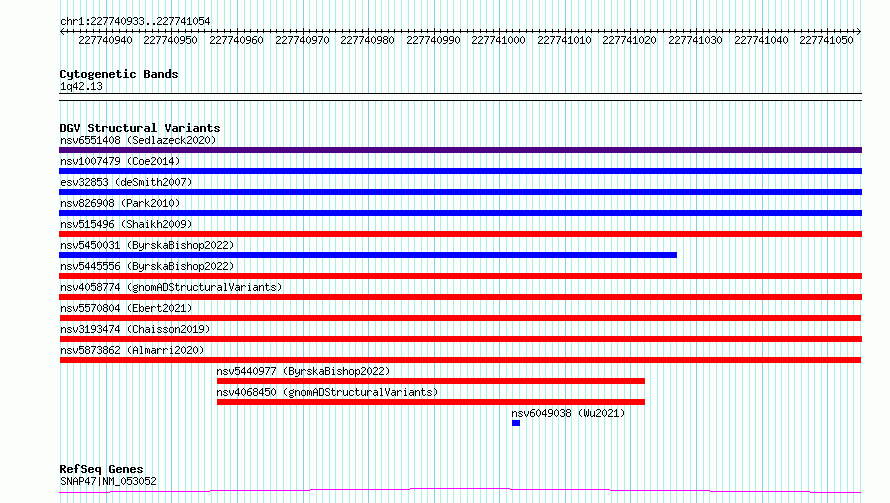This screenshot has width=890, height=503.
Task: Open nsv3193474 (Chaisson2019) variant
Action: (x=135, y=329)
